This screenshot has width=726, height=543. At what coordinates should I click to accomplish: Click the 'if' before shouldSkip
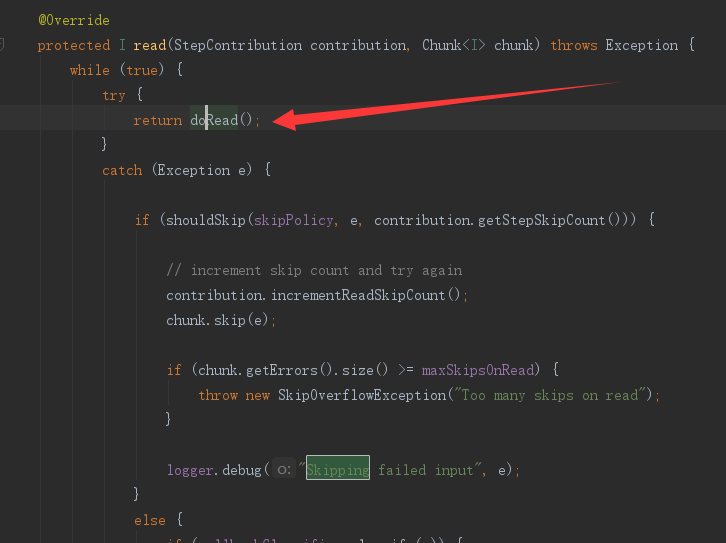tap(142, 220)
